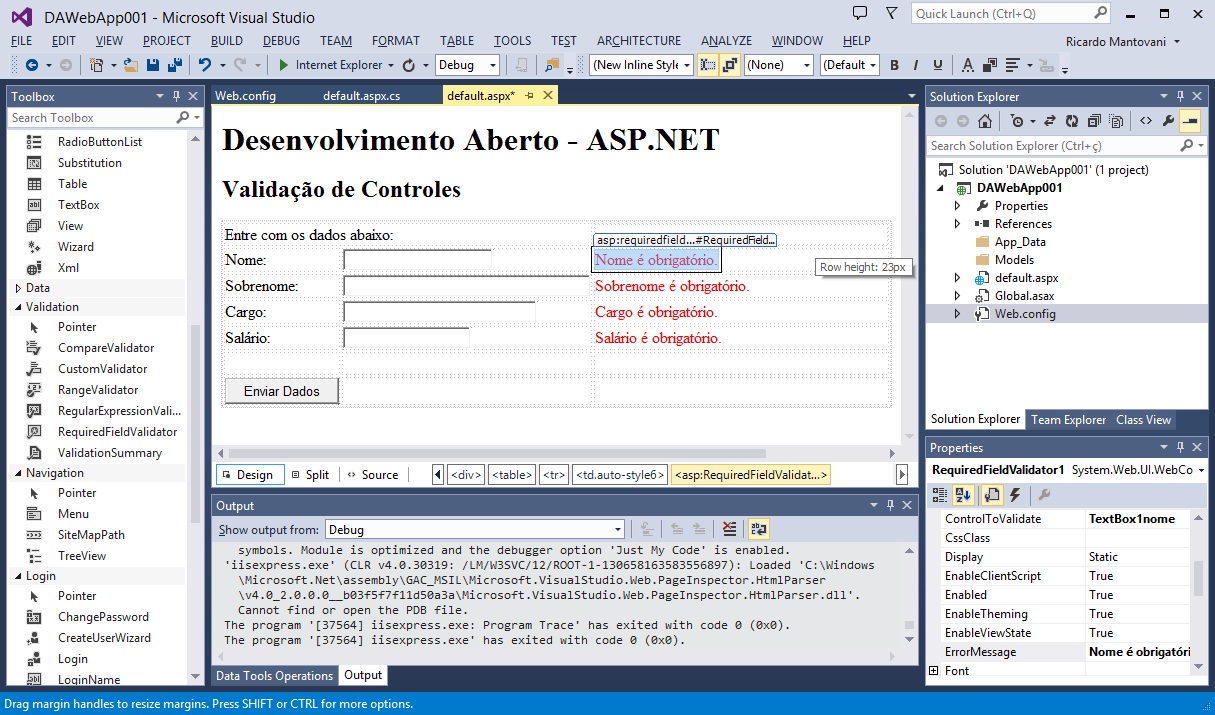Show Events in the Properties window

coord(1015,495)
